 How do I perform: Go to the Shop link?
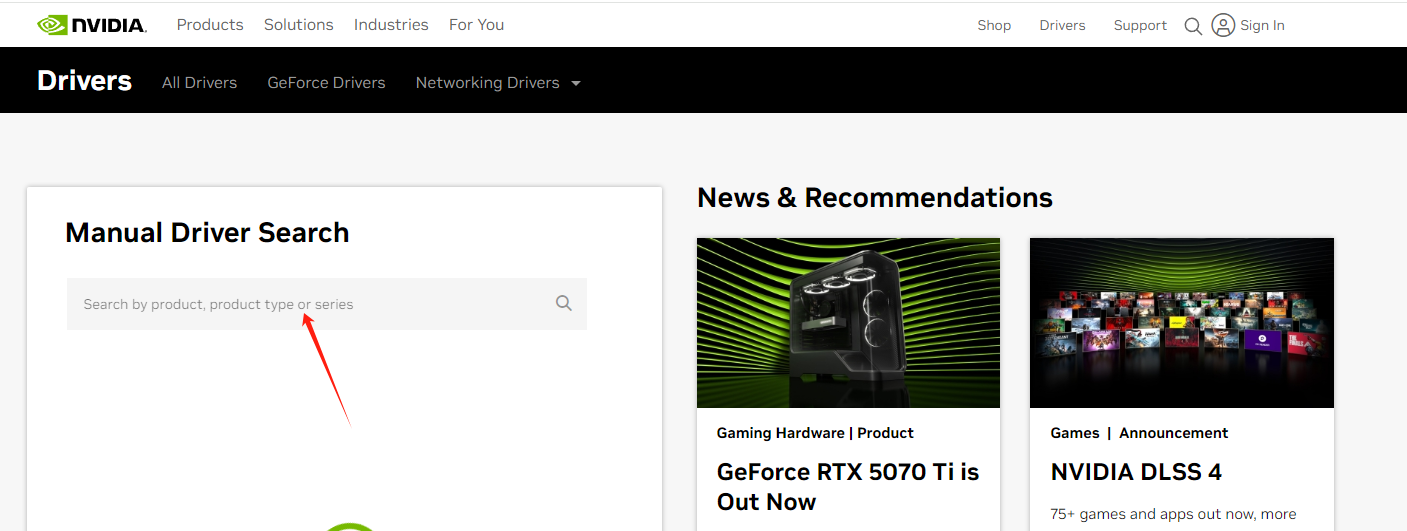coord(994,25)
